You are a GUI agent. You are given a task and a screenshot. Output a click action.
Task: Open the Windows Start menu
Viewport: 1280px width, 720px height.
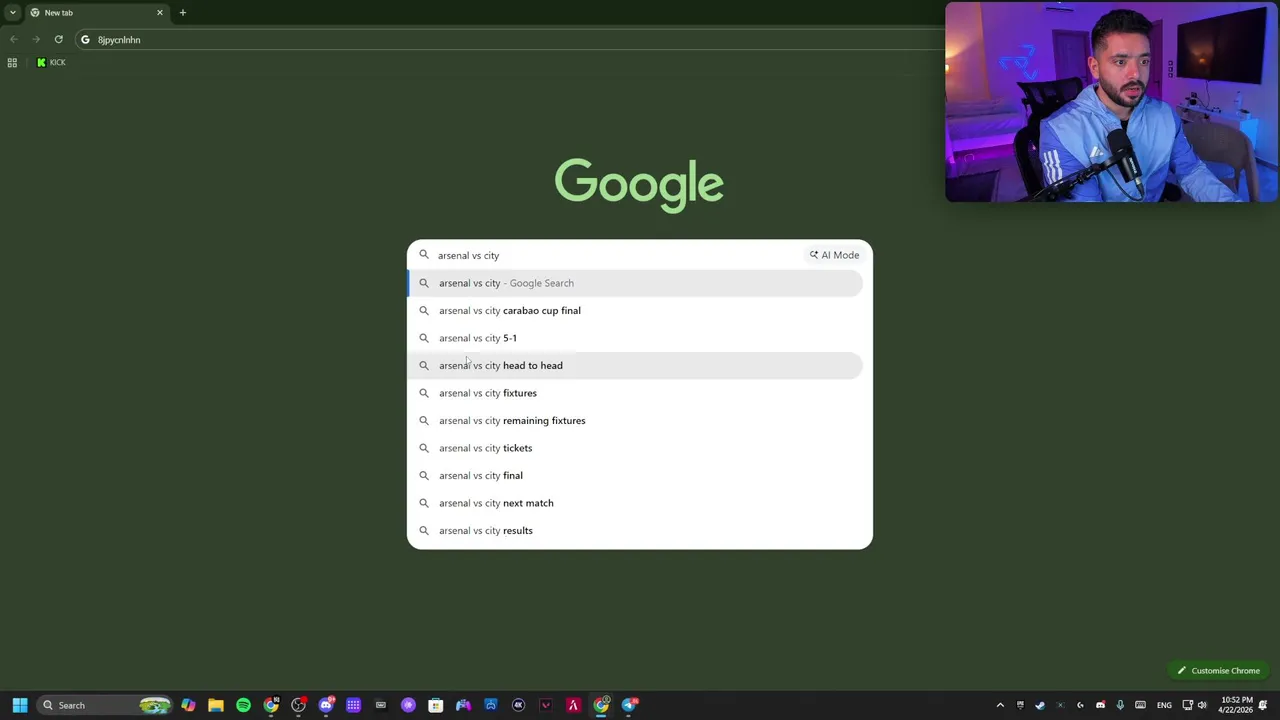pos(20,705)
